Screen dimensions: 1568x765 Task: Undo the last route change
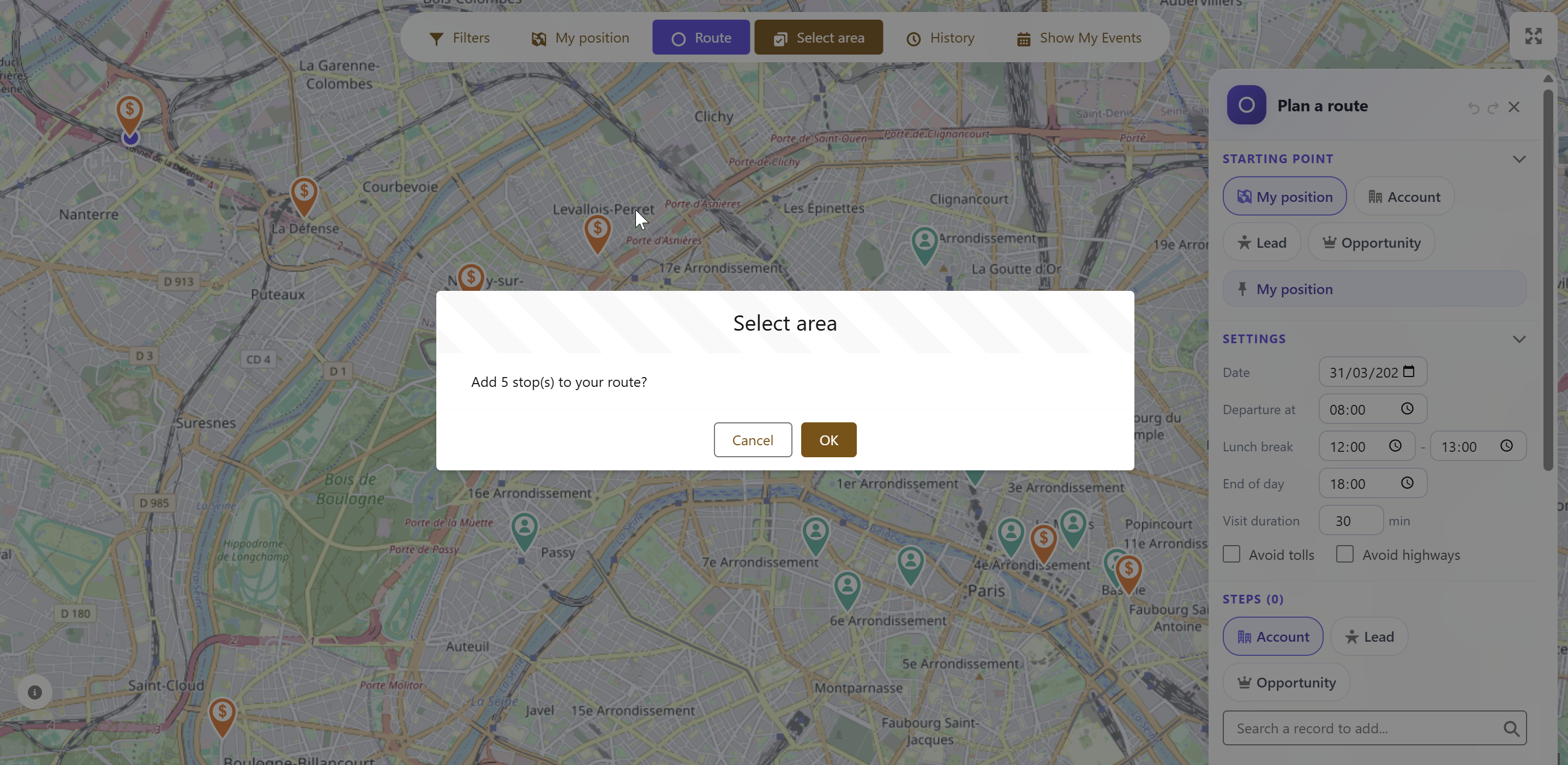pyautogui.click(x=1473, y=107)
